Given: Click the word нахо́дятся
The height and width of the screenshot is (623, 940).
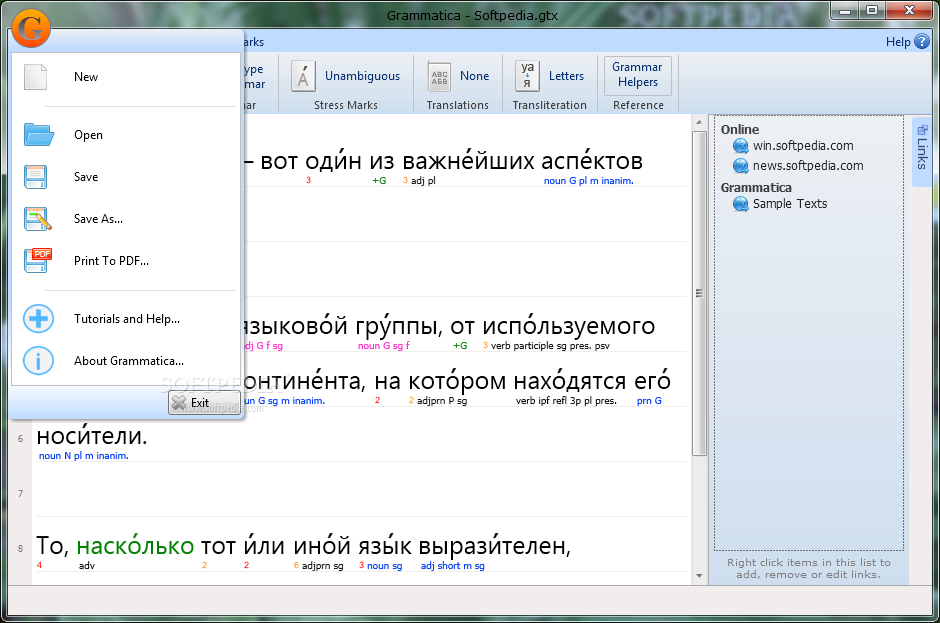Looking at the screenshot, I should pyautogui.click(x=570, y=381).
